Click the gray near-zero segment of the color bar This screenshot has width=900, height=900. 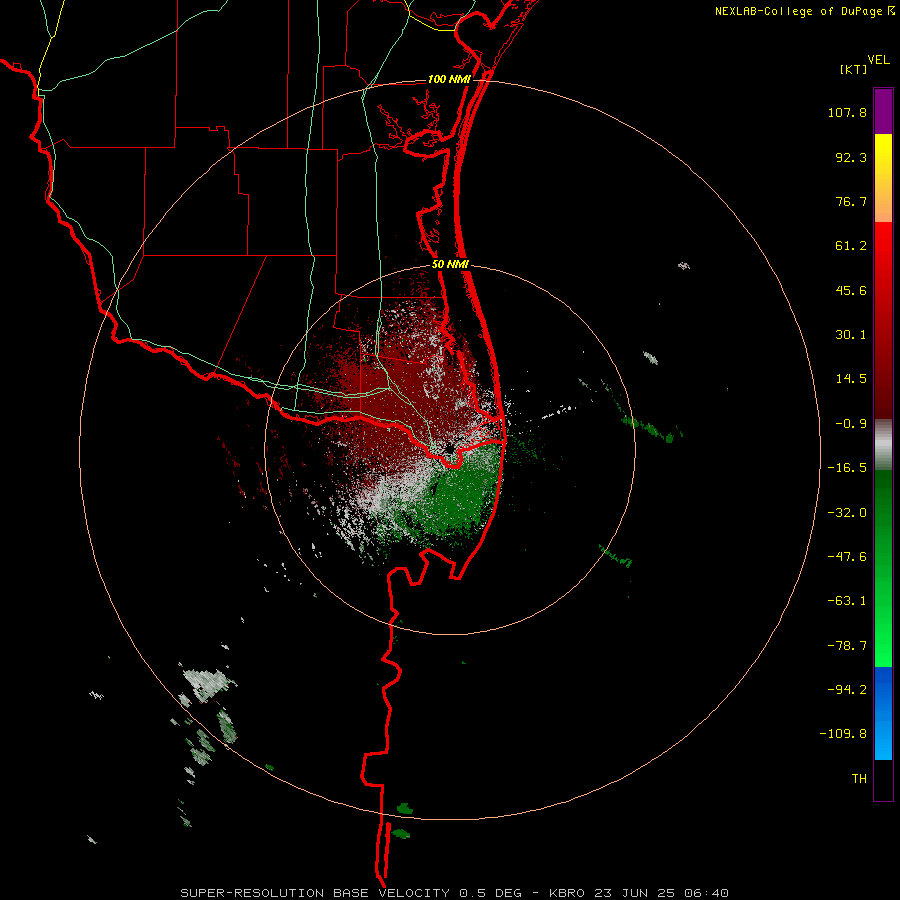pyautogui.click(x=883, y=445)
